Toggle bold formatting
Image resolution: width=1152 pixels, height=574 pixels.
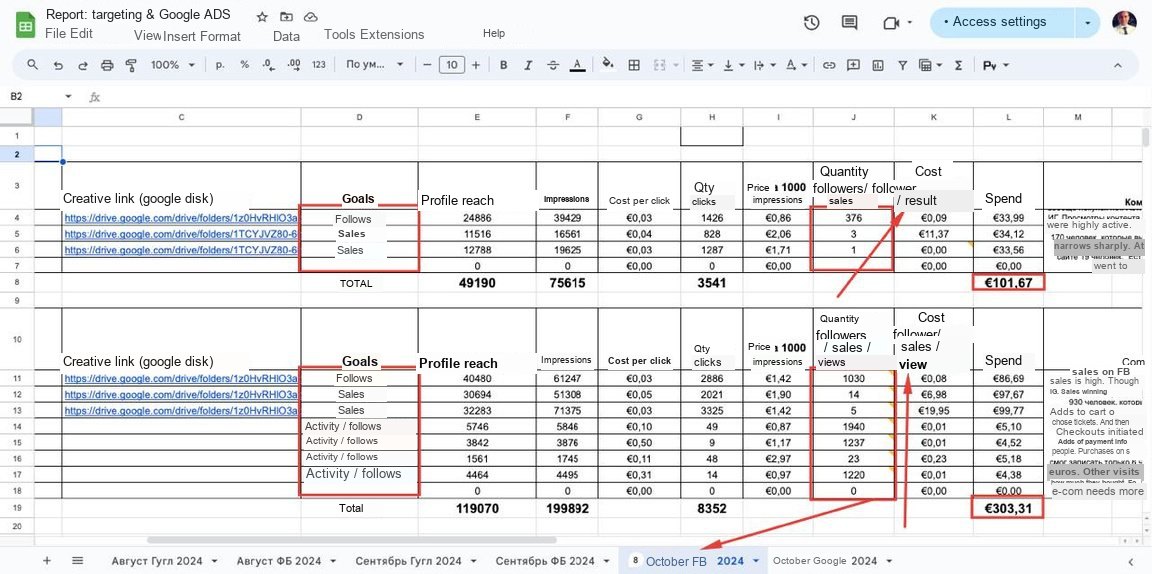[x=503, y=65]
